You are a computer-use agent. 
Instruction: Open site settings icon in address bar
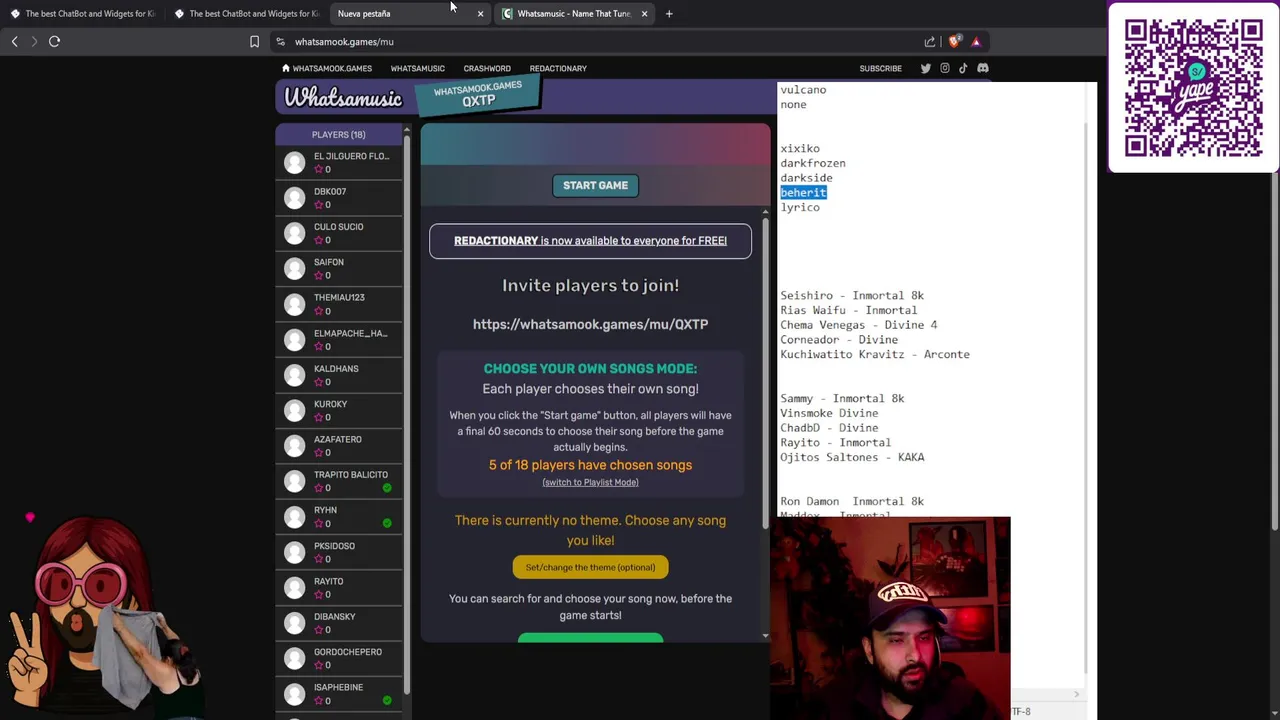pyautogui.click(x=281, y=42)
